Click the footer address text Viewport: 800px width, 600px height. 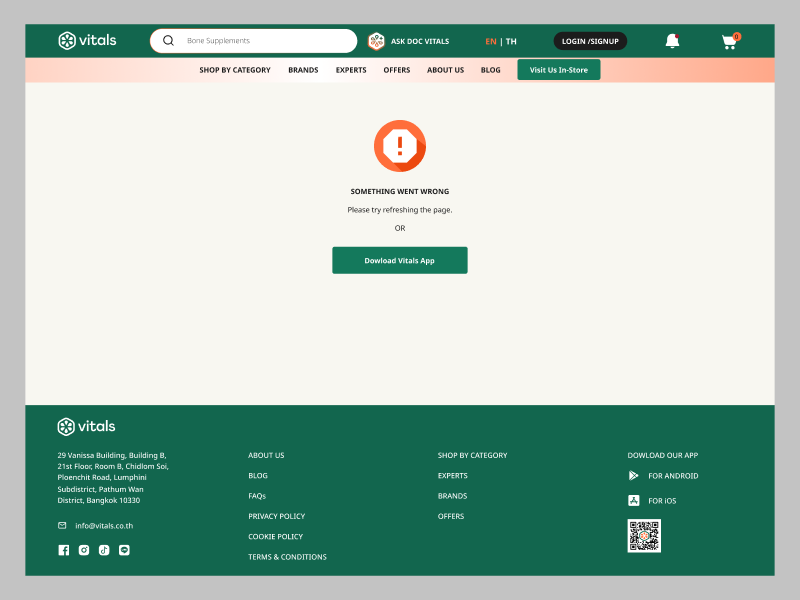tap(113, 478)
